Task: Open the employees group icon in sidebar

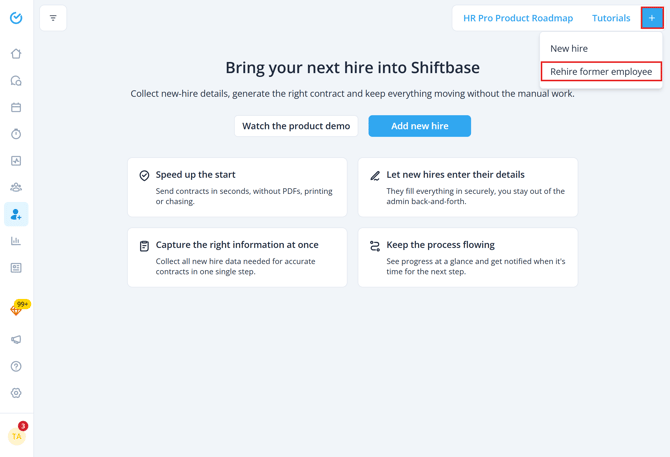Action: point(16,187)
